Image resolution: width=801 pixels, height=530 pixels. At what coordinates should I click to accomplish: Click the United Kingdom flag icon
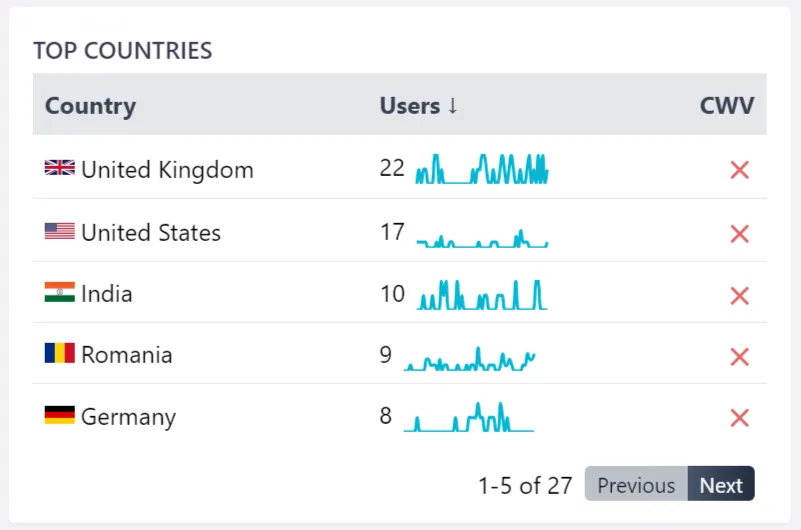point(60,168)
